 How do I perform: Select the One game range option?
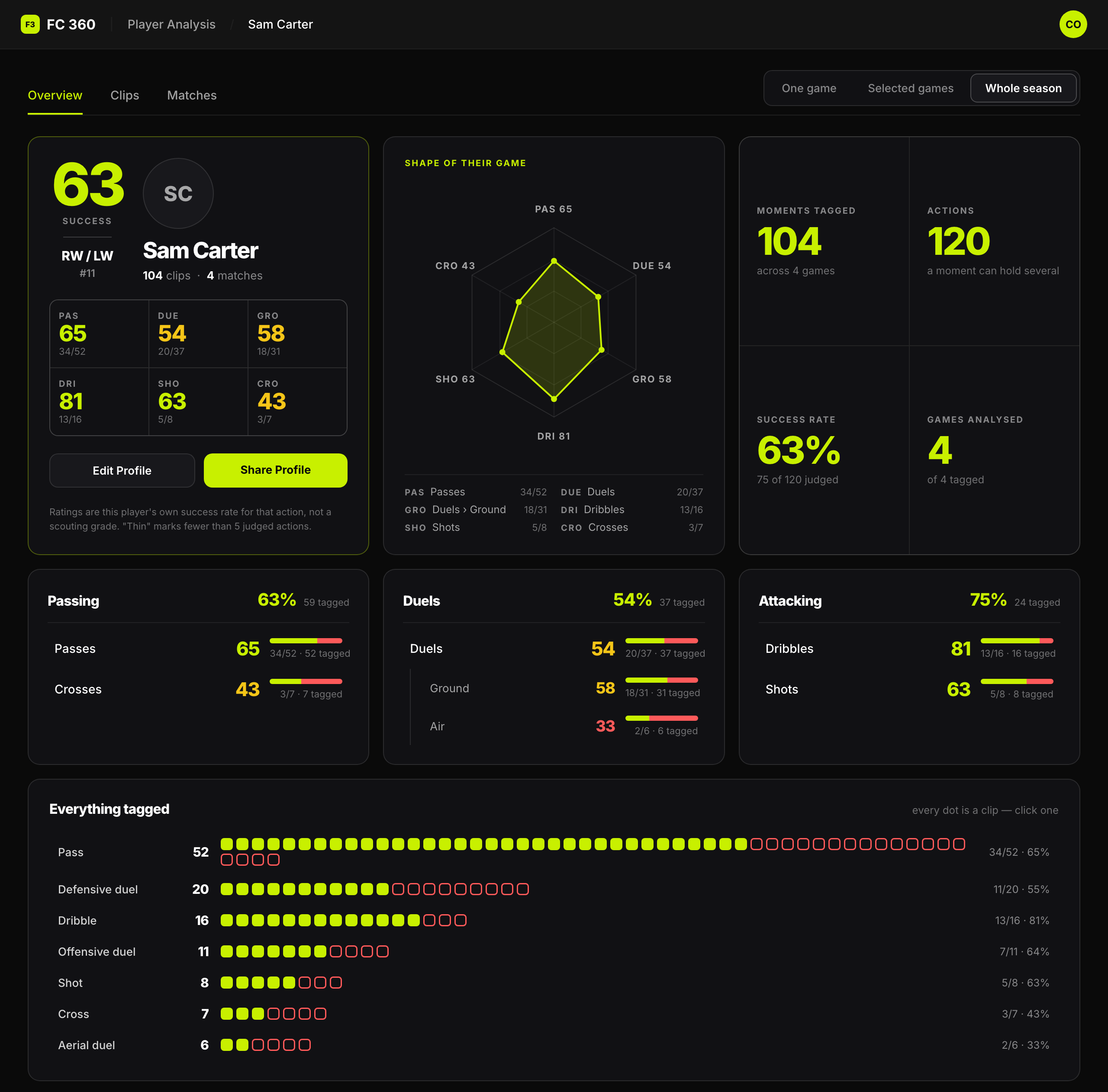(x=808, y=88)
